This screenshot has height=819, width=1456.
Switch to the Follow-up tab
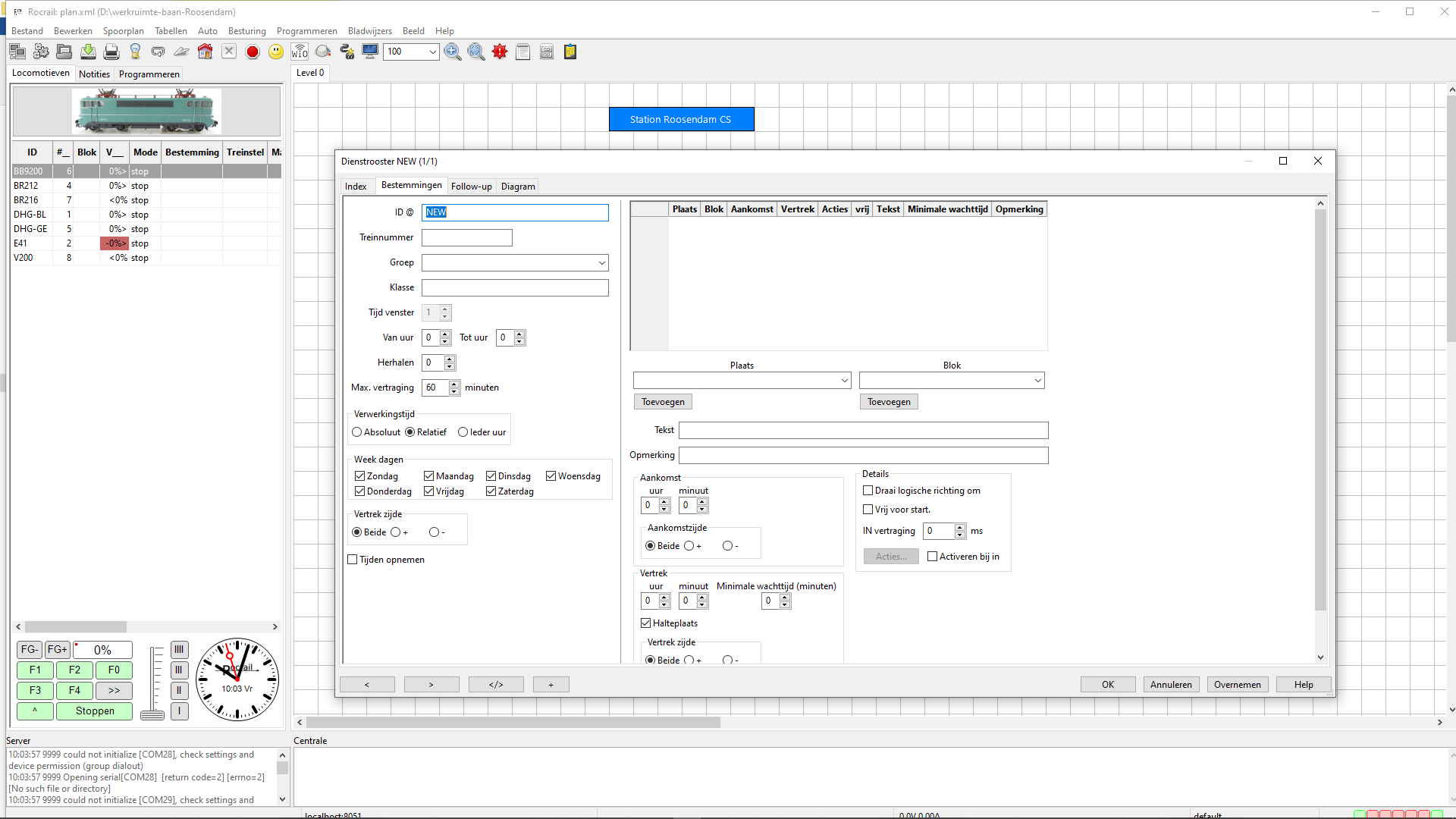tap(471, 187)
